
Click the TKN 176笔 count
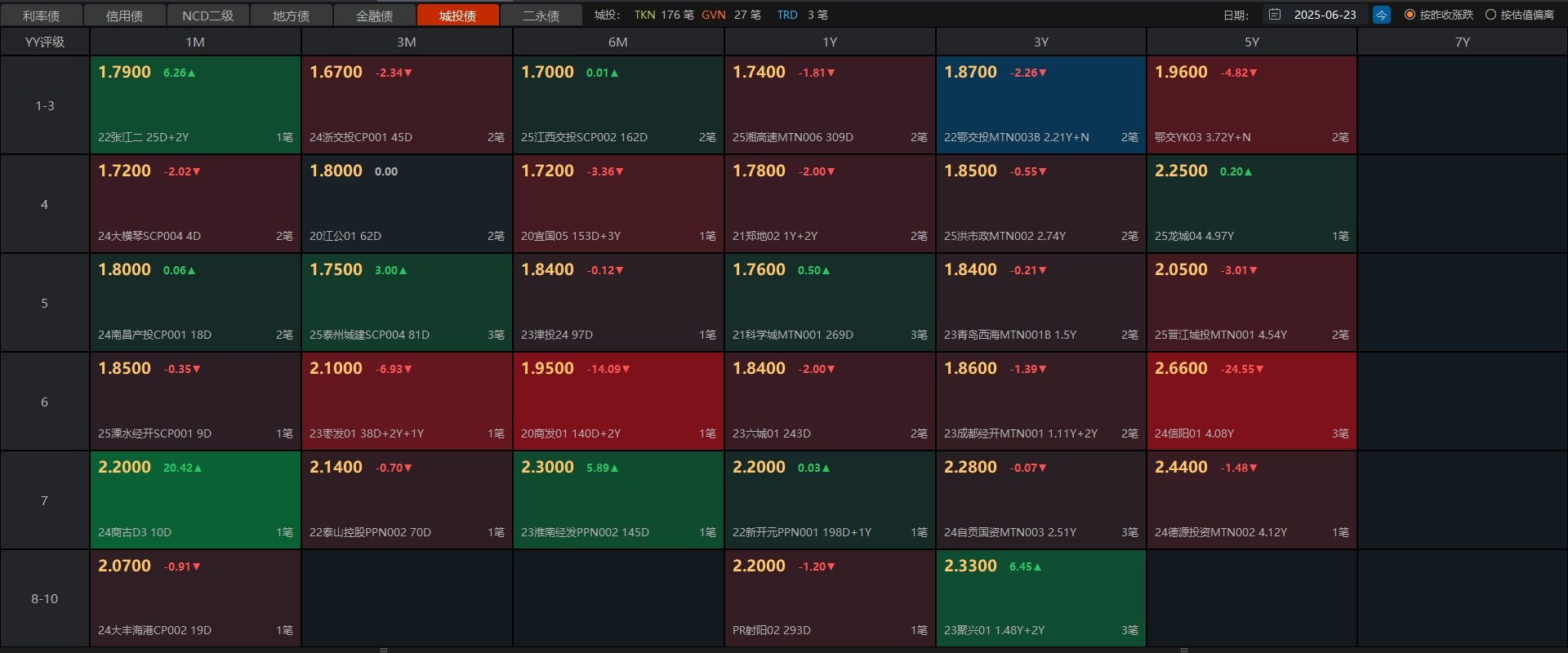click(664, 15)
